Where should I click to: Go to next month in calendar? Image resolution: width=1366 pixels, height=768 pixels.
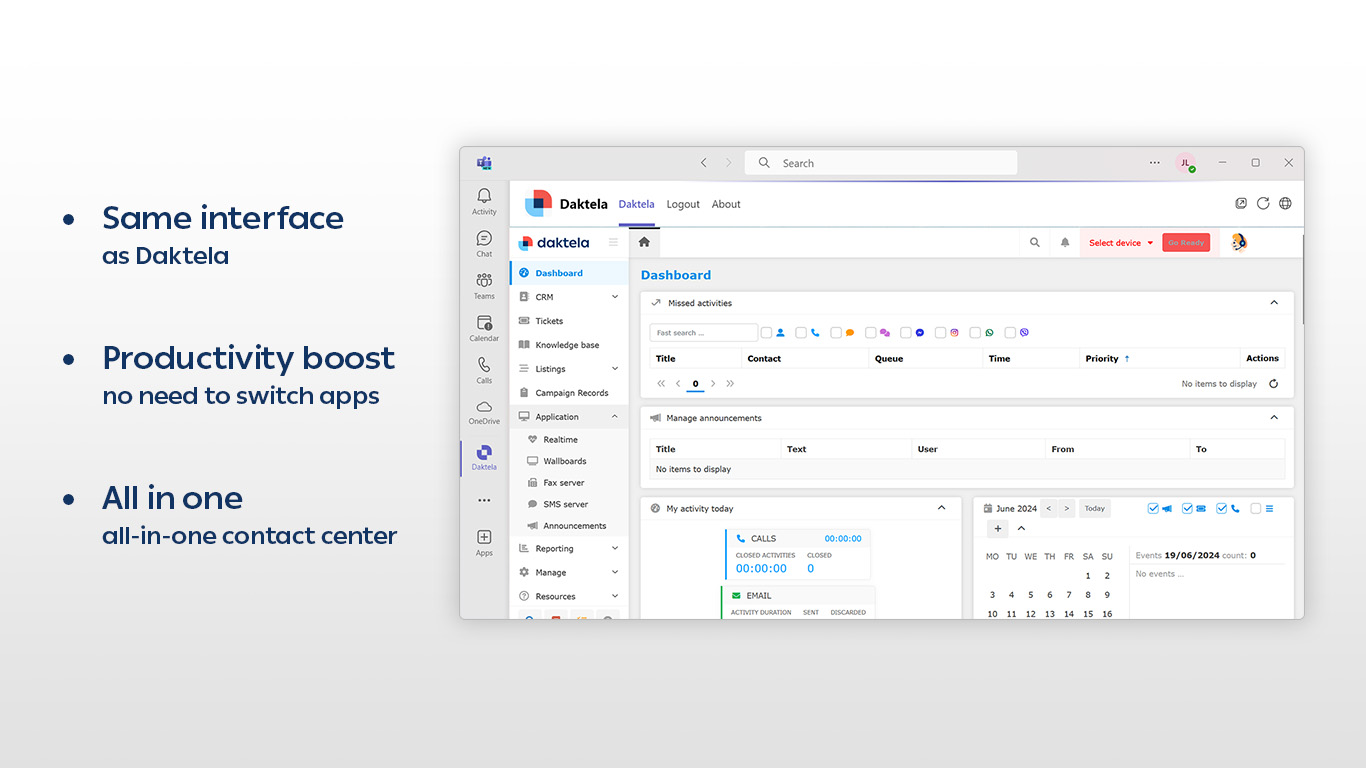coord(1067,508)
